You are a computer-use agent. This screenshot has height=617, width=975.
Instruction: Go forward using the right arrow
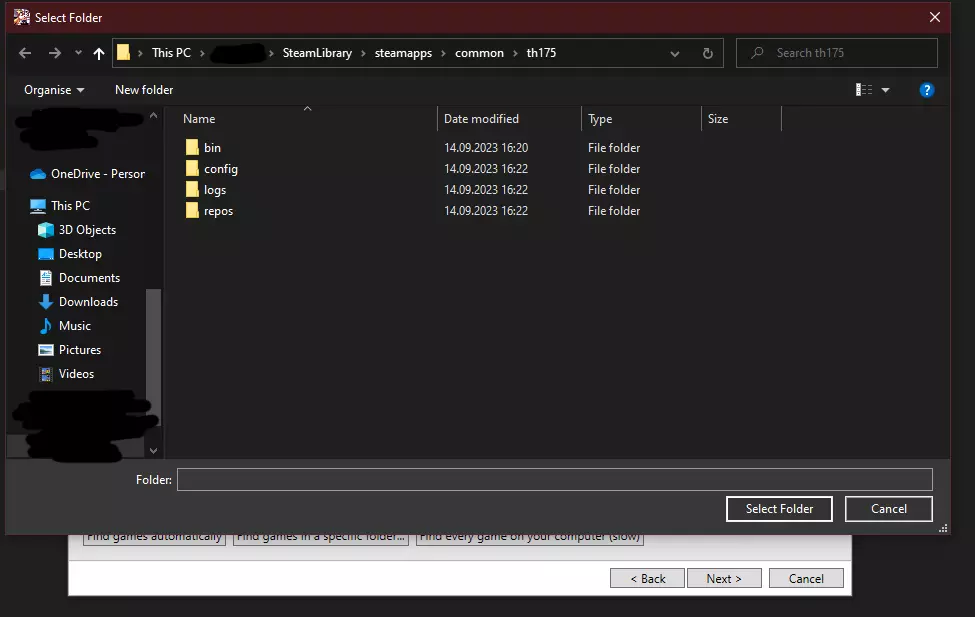55,53
